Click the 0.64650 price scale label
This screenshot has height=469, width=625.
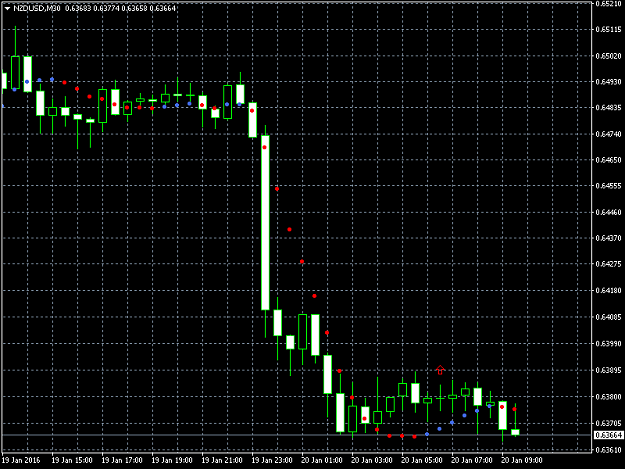pyautogui.click(x=608, y=160)
